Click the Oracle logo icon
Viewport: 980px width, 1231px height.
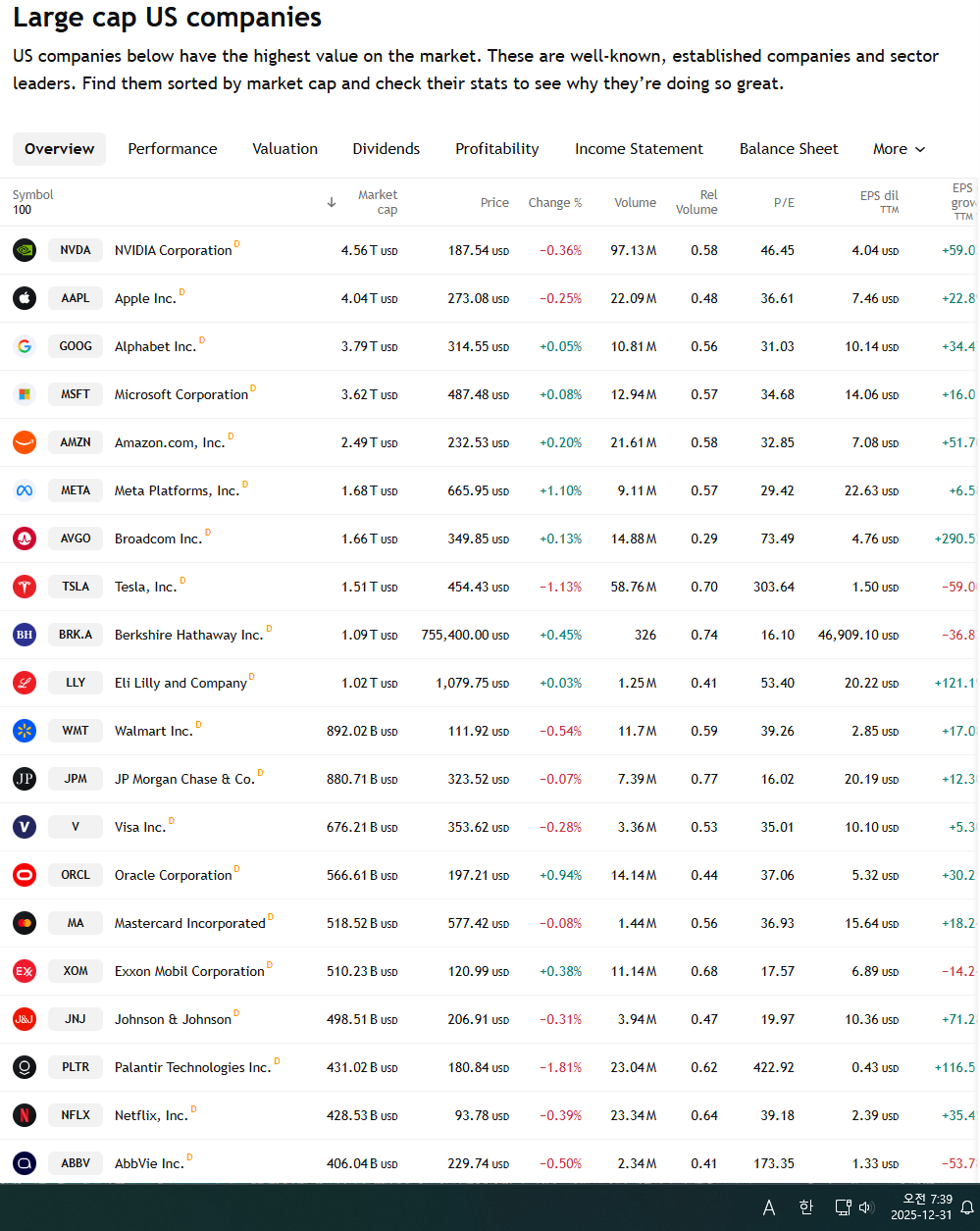[x=25, y=875]
